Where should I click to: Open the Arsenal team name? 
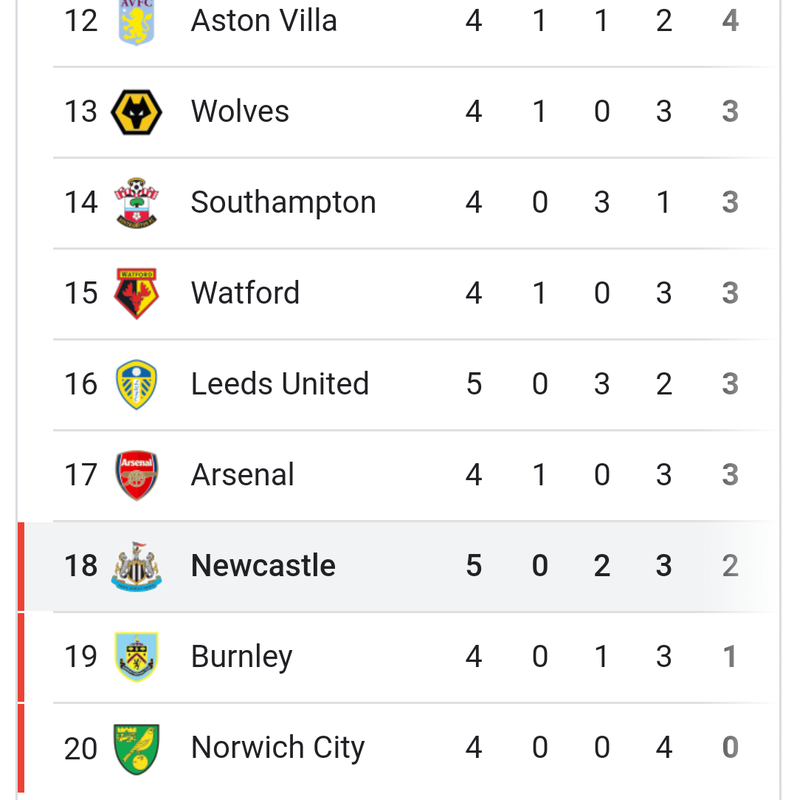pos(242,474)
